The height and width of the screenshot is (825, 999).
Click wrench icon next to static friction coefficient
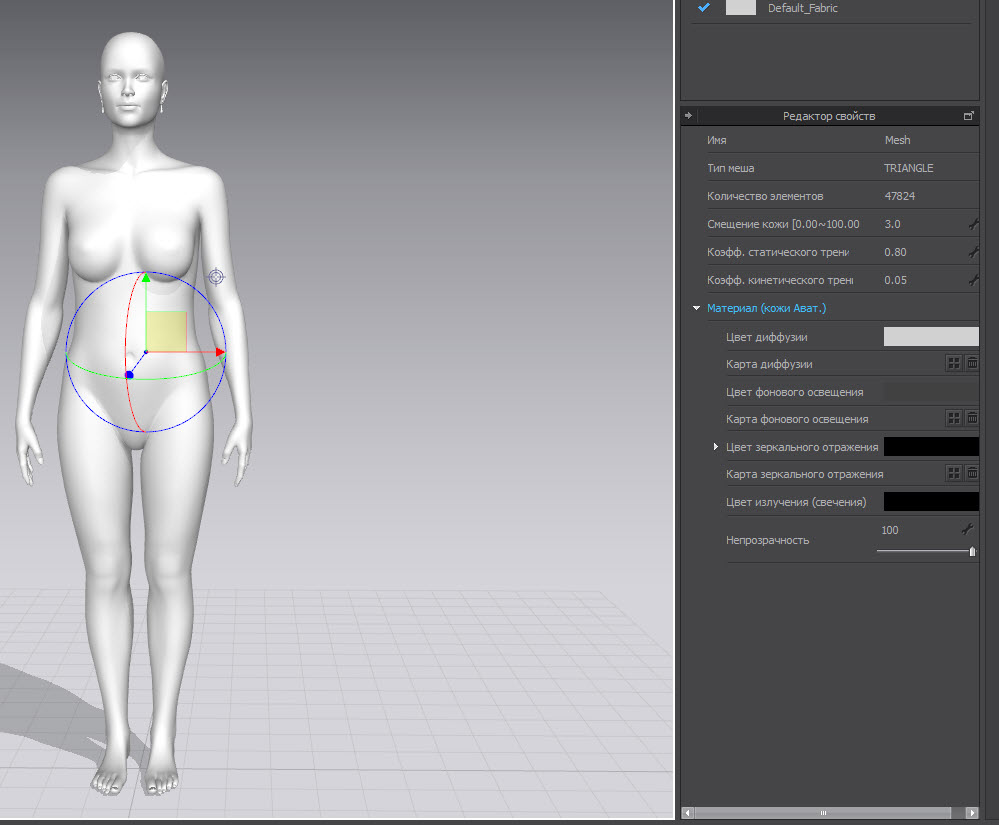973,253
